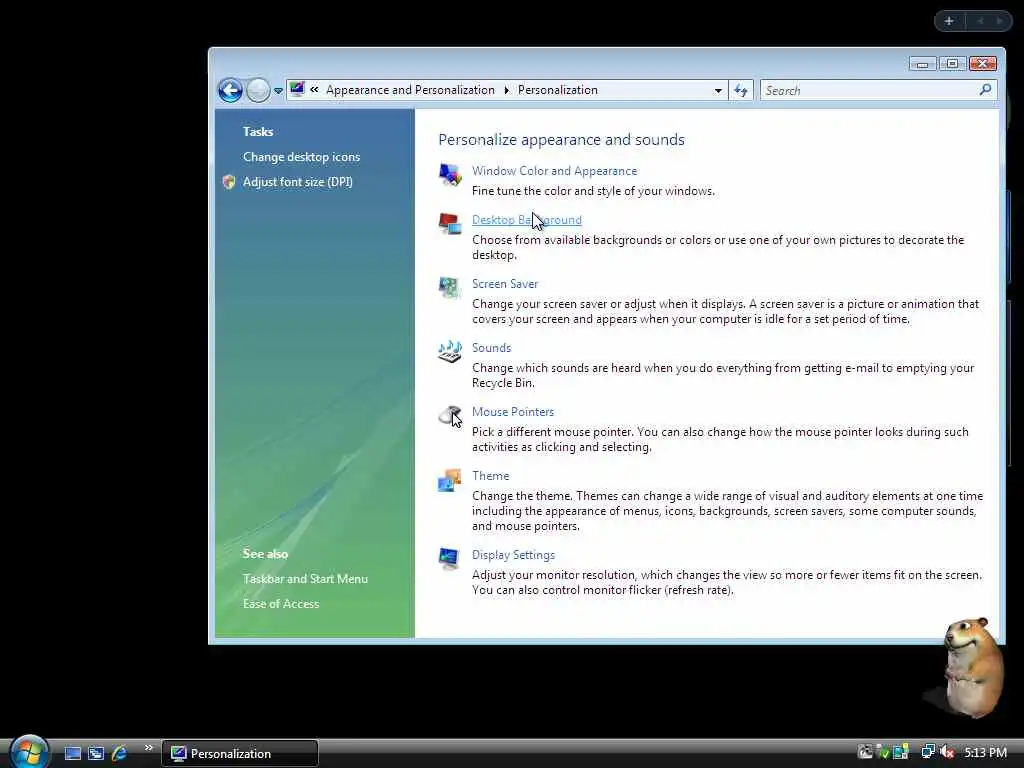Viewport: 1024px width, 768px height.
Task: Click the Display Settings monitor icon
Action: point(450,559)
